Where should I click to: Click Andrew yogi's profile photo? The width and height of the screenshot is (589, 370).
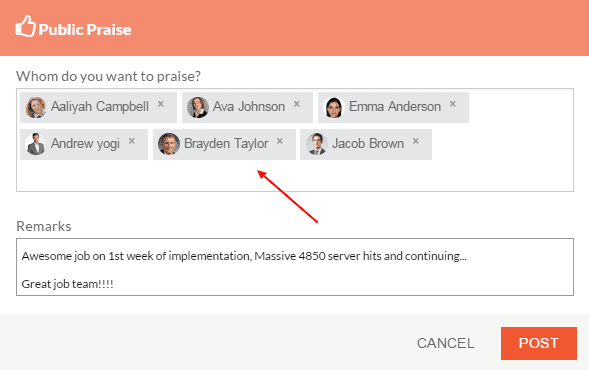point(36,144)
